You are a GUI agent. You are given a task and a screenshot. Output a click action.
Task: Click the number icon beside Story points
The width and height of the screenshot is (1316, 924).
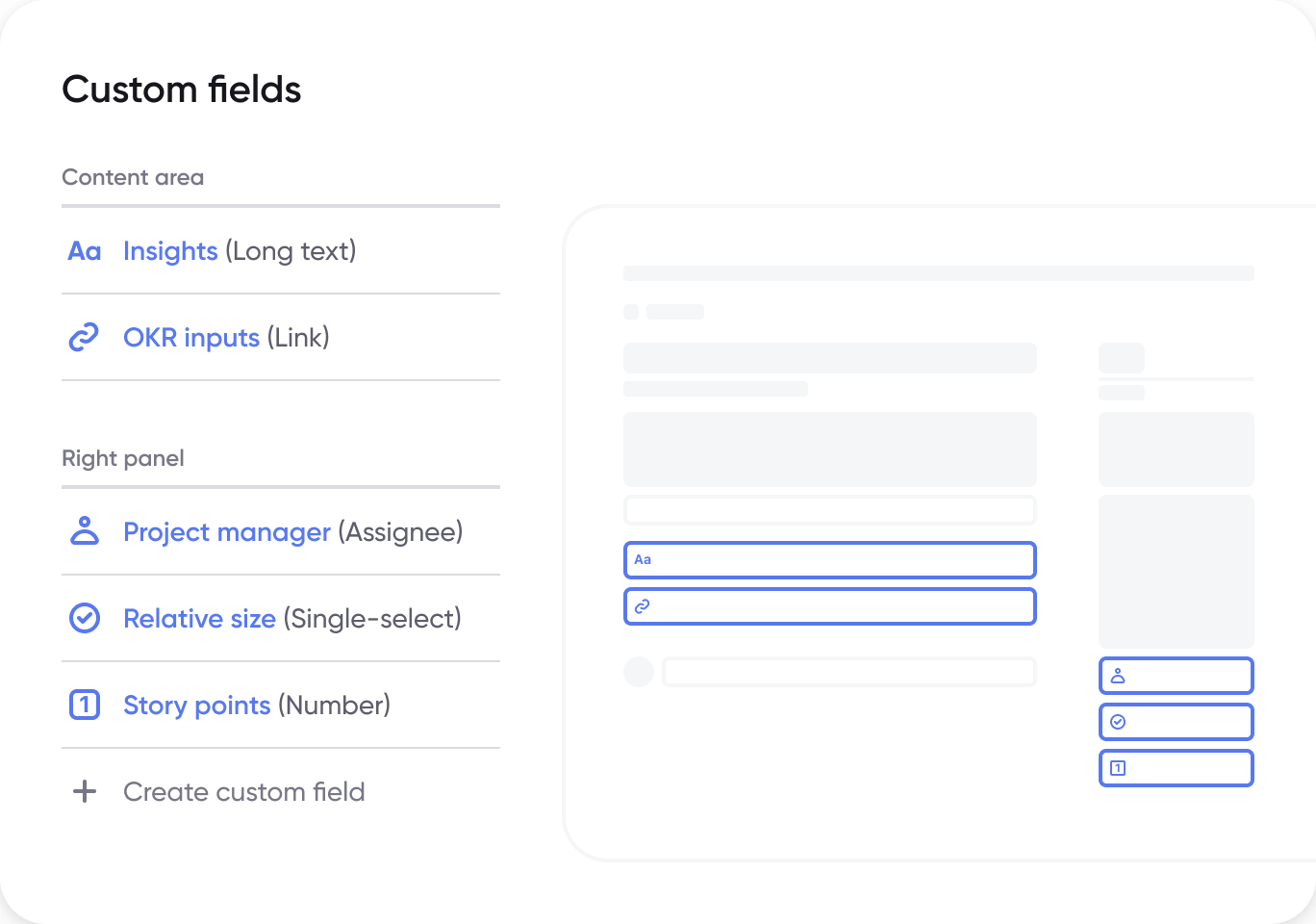pos(85,705)
